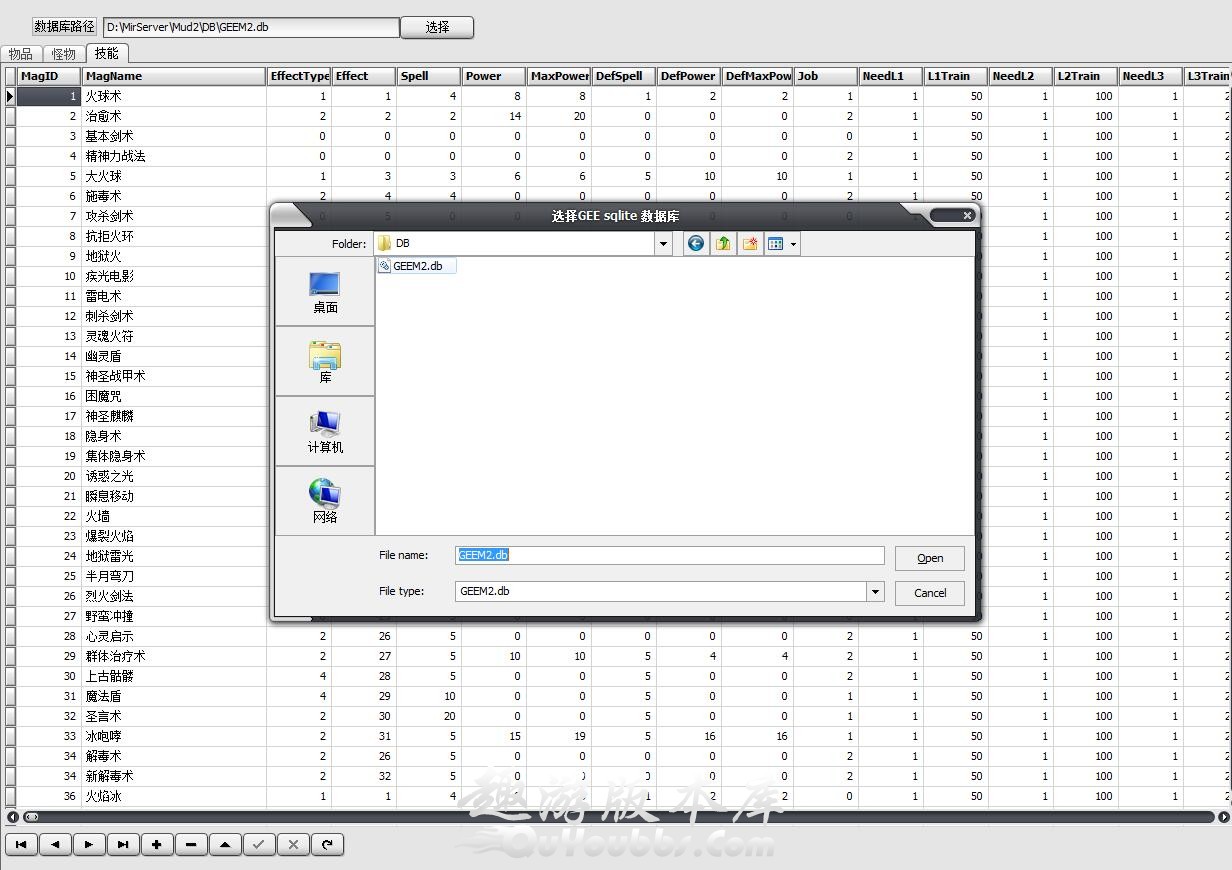The width and height of the screenshot is (1232, 870).
Task: Click the DefSpell column header
Action: click(x=624, y=76)
